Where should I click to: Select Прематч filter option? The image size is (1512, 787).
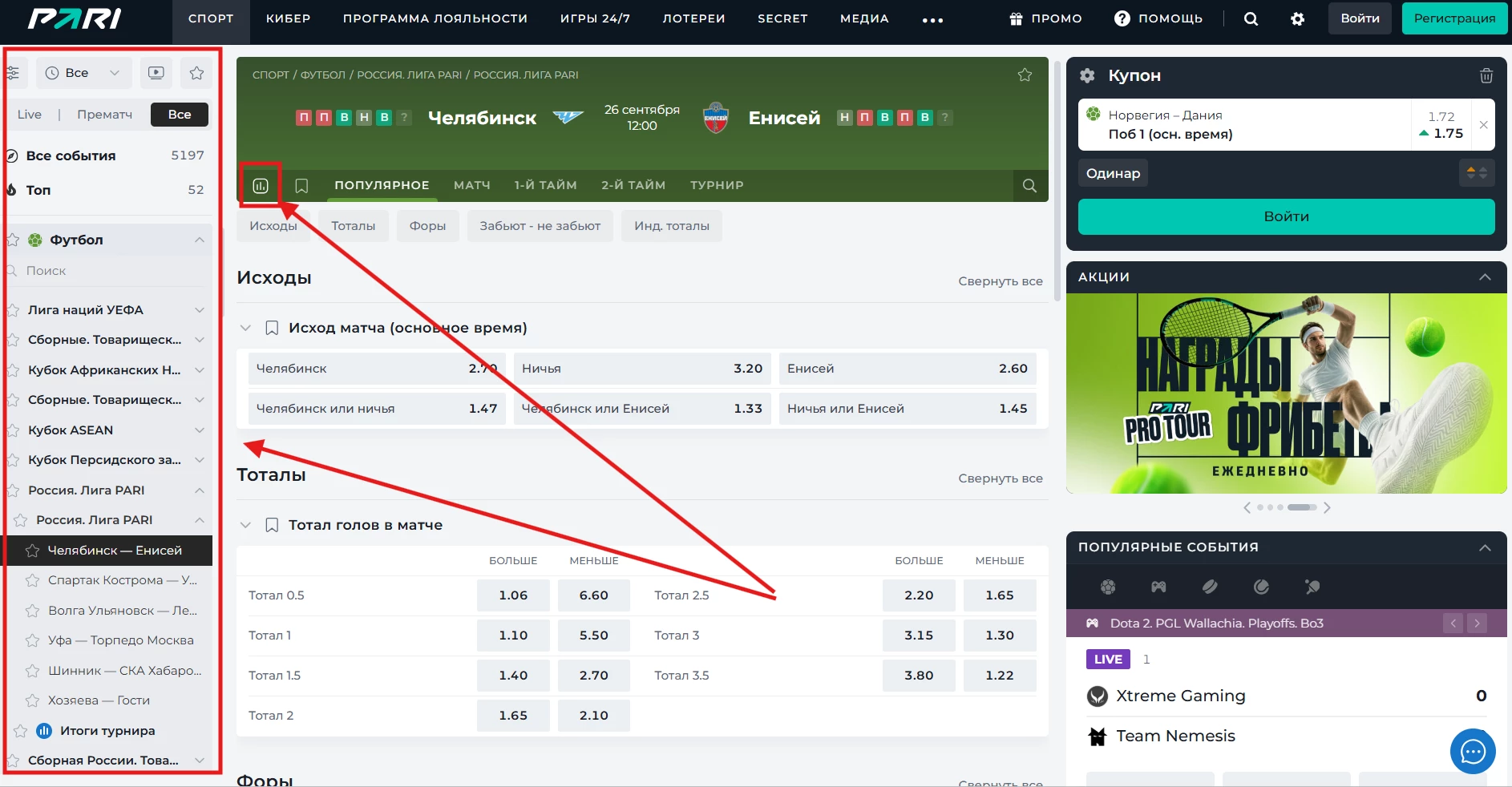(x=104, y=115)
